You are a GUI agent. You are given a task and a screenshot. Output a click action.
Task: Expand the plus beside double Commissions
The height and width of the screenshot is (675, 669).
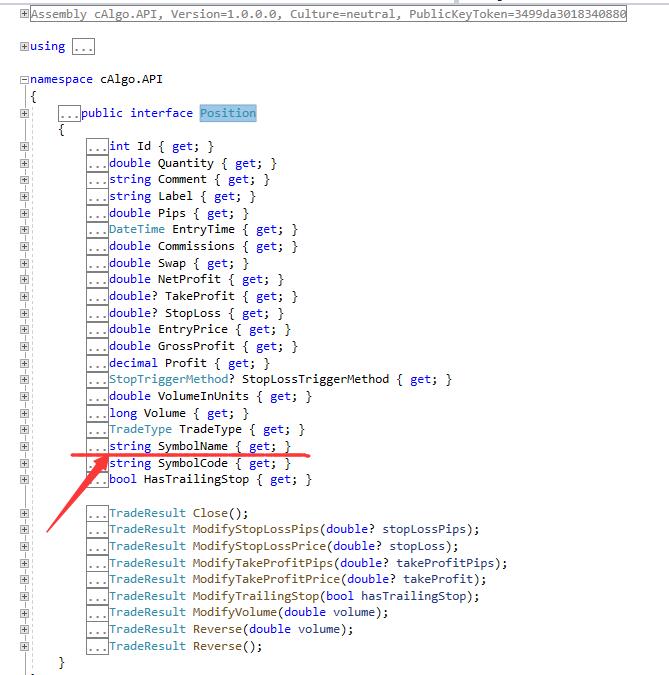tap(25, 246)
